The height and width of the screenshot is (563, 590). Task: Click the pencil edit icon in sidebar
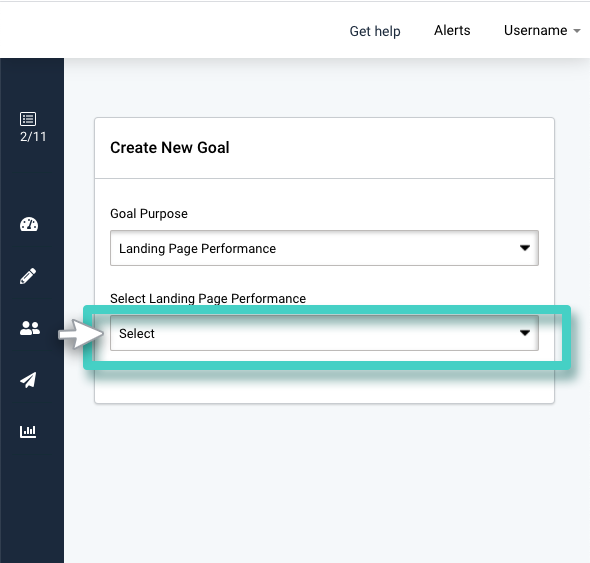[x=28, y=276]
